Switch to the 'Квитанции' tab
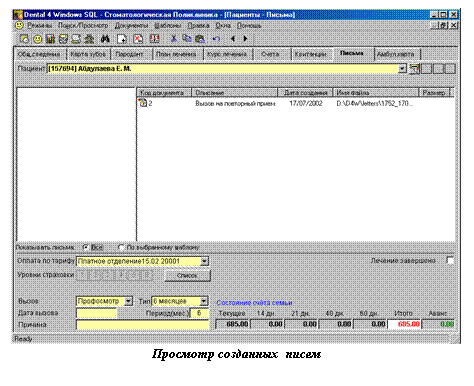 click(x=310, y=54)
